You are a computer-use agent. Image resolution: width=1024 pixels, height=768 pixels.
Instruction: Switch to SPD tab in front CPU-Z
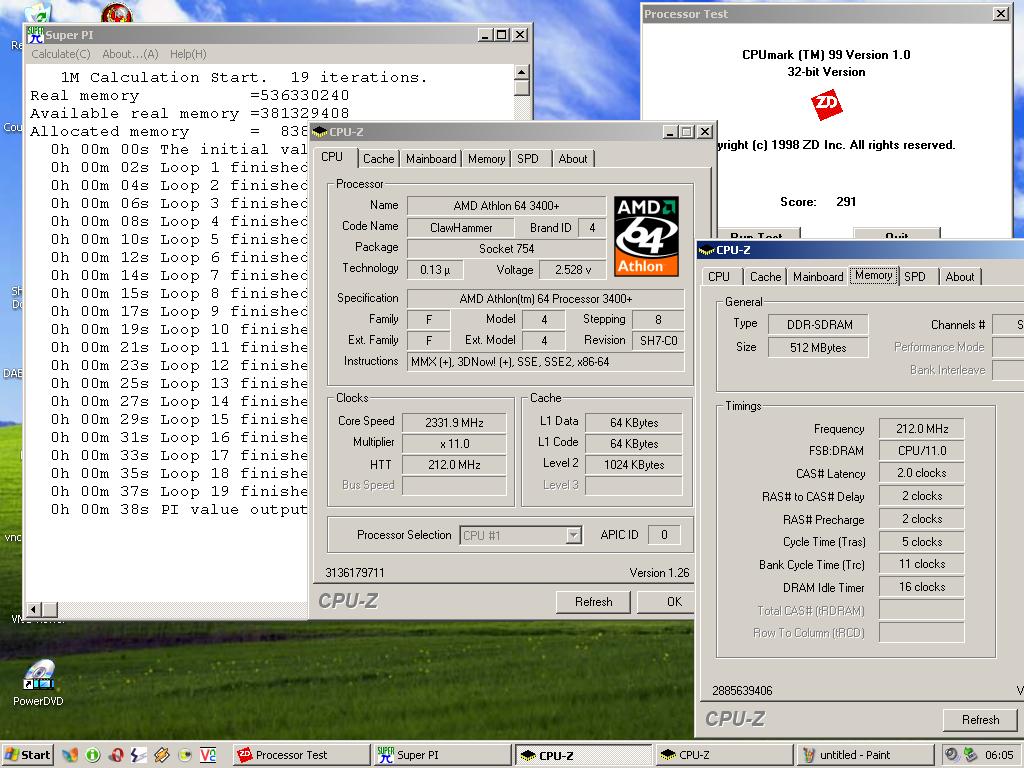click(x=528, y=159)
